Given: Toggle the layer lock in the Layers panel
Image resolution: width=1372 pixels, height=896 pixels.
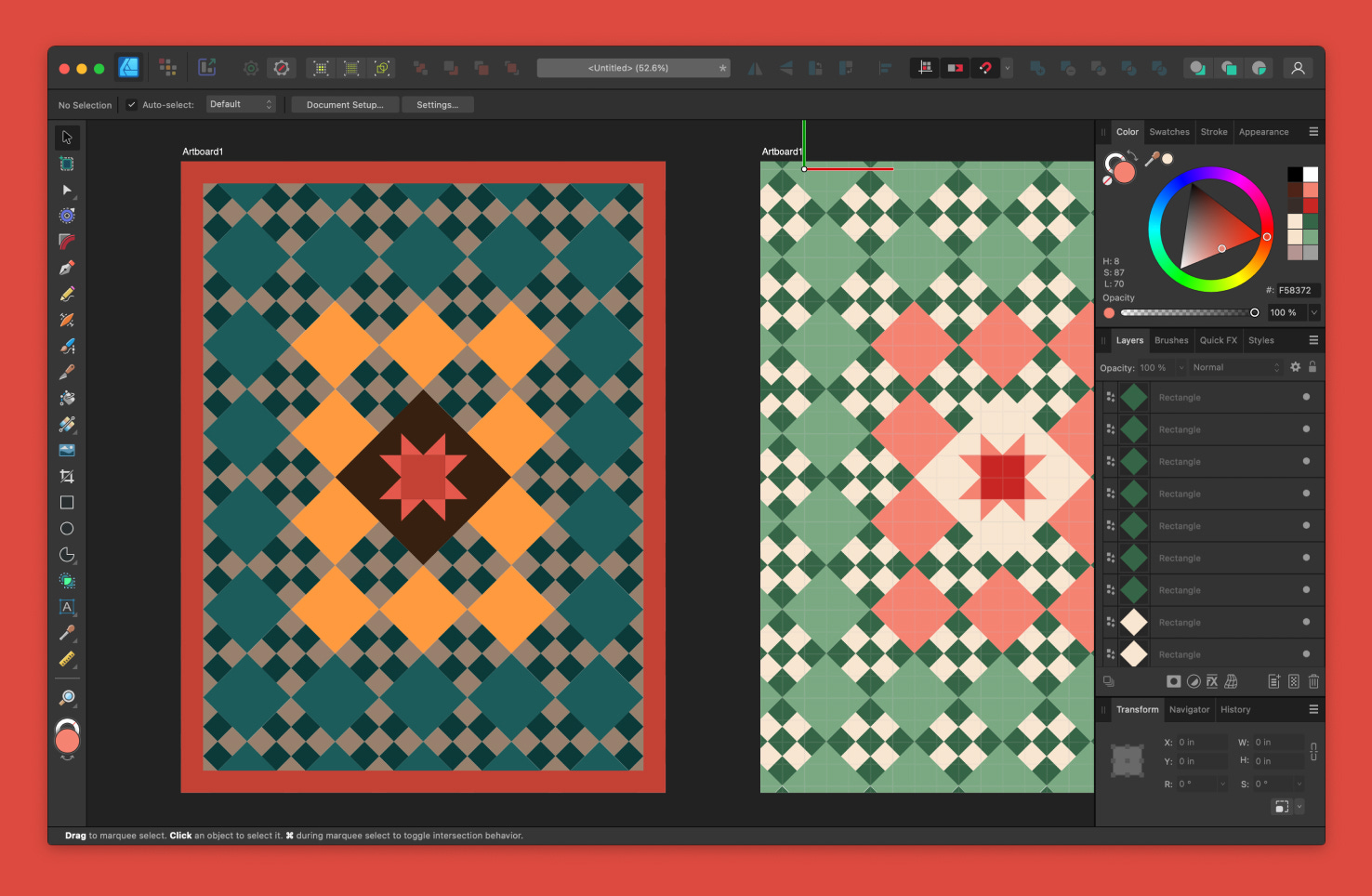Looking at the screenshot, I should pos(1313,367).
